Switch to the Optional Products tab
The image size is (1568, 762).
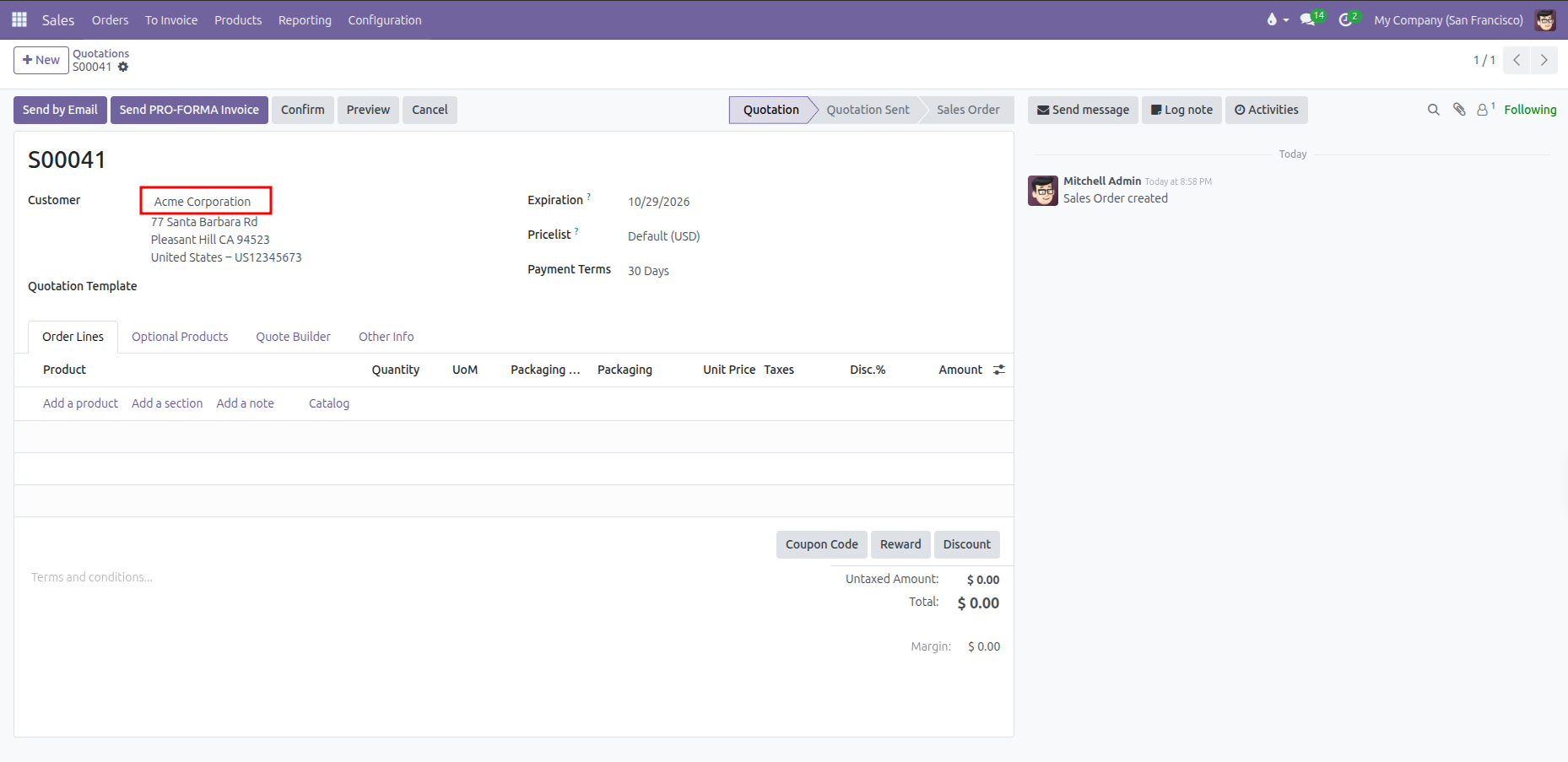180,337
